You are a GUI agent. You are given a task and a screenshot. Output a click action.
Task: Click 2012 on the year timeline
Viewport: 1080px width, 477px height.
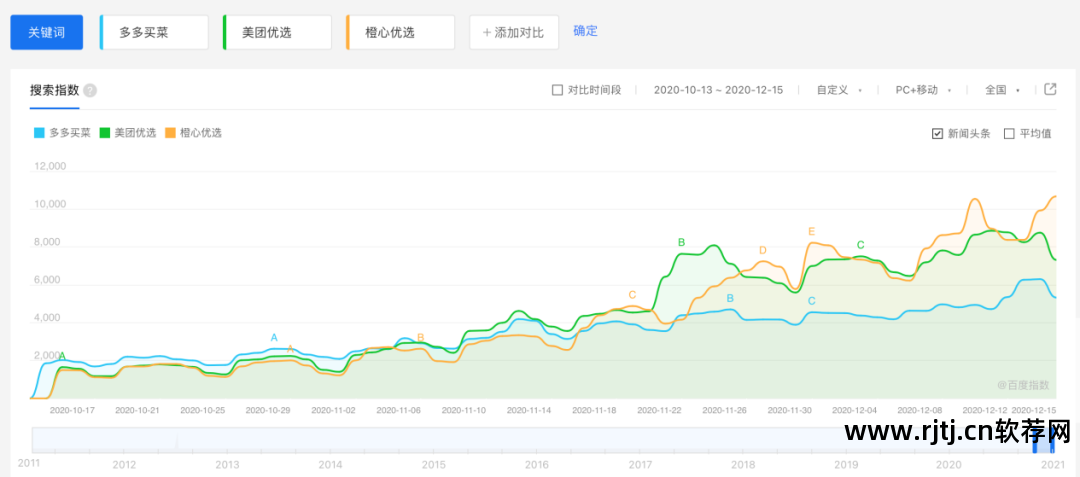pos(124,465)
